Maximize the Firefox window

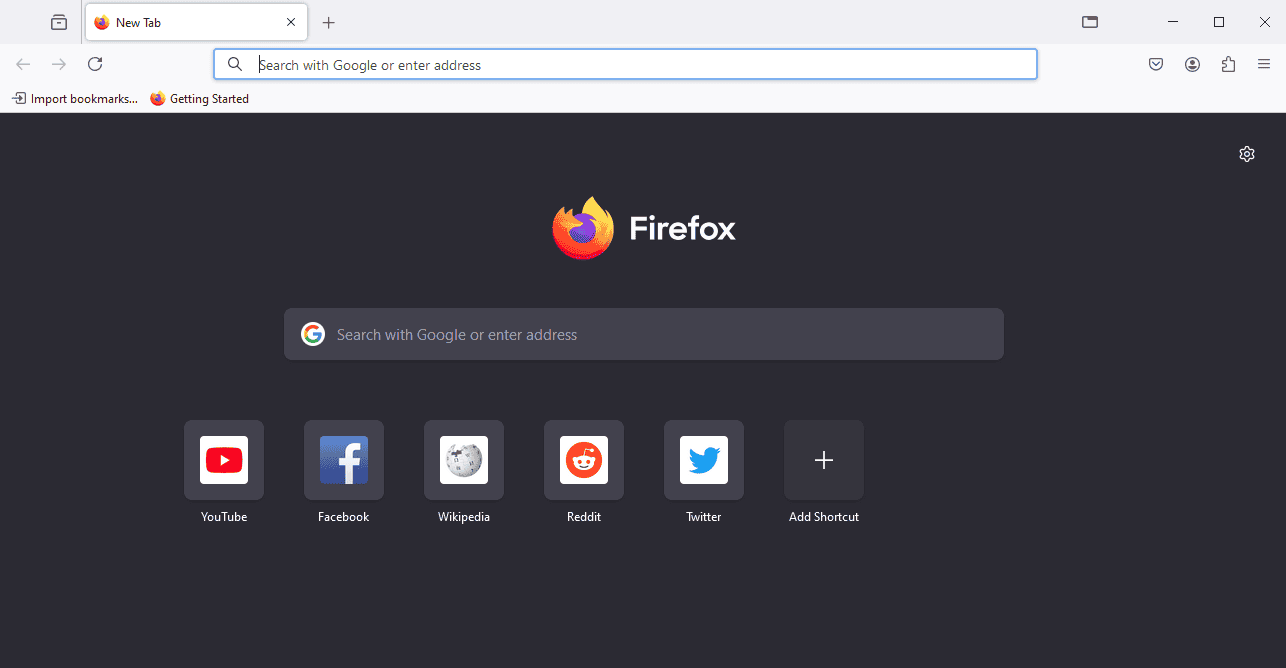click(1219, 22)
